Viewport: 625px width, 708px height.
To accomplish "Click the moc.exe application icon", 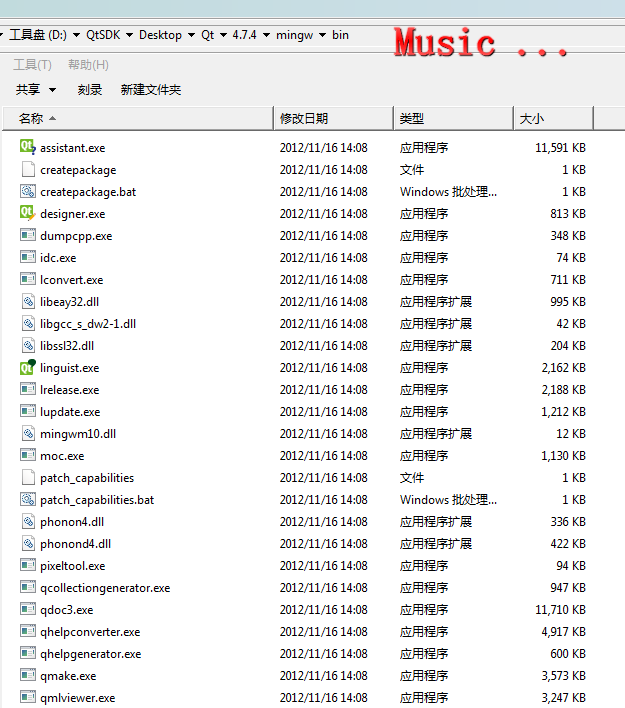I will click(x=28, y=455).
